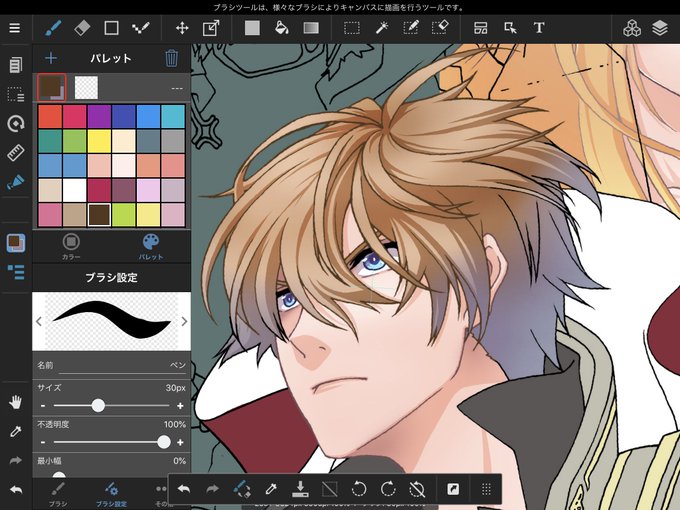Open the ブラシ bottom tab

(58, 494)
